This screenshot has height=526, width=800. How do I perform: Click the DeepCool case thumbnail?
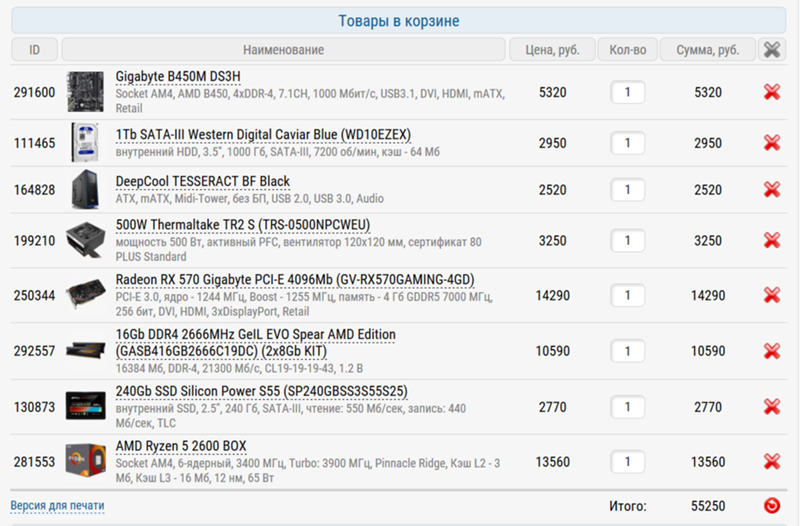(85, 190)
